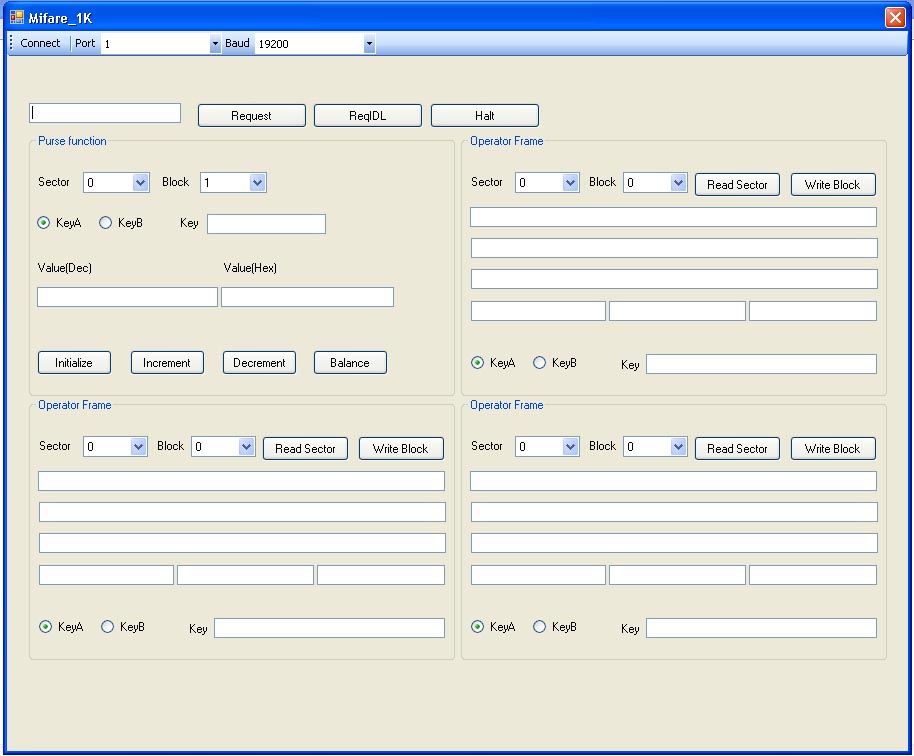This screenshot has height=756, width=914.
Task: Click the Mifare_1K app icon in title bar
Action: 17,17
